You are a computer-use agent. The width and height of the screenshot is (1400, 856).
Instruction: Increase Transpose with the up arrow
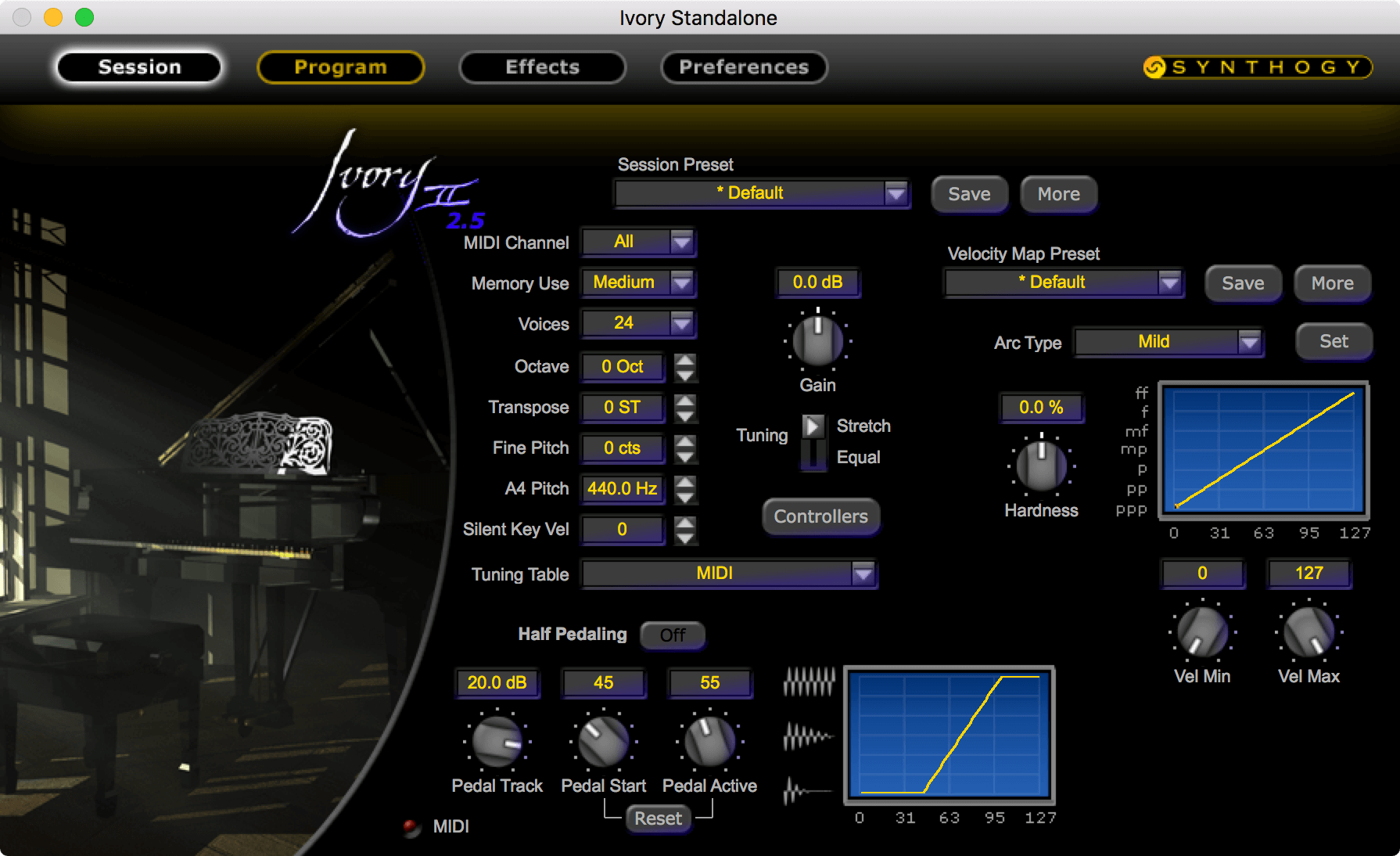tap(685, 401)
